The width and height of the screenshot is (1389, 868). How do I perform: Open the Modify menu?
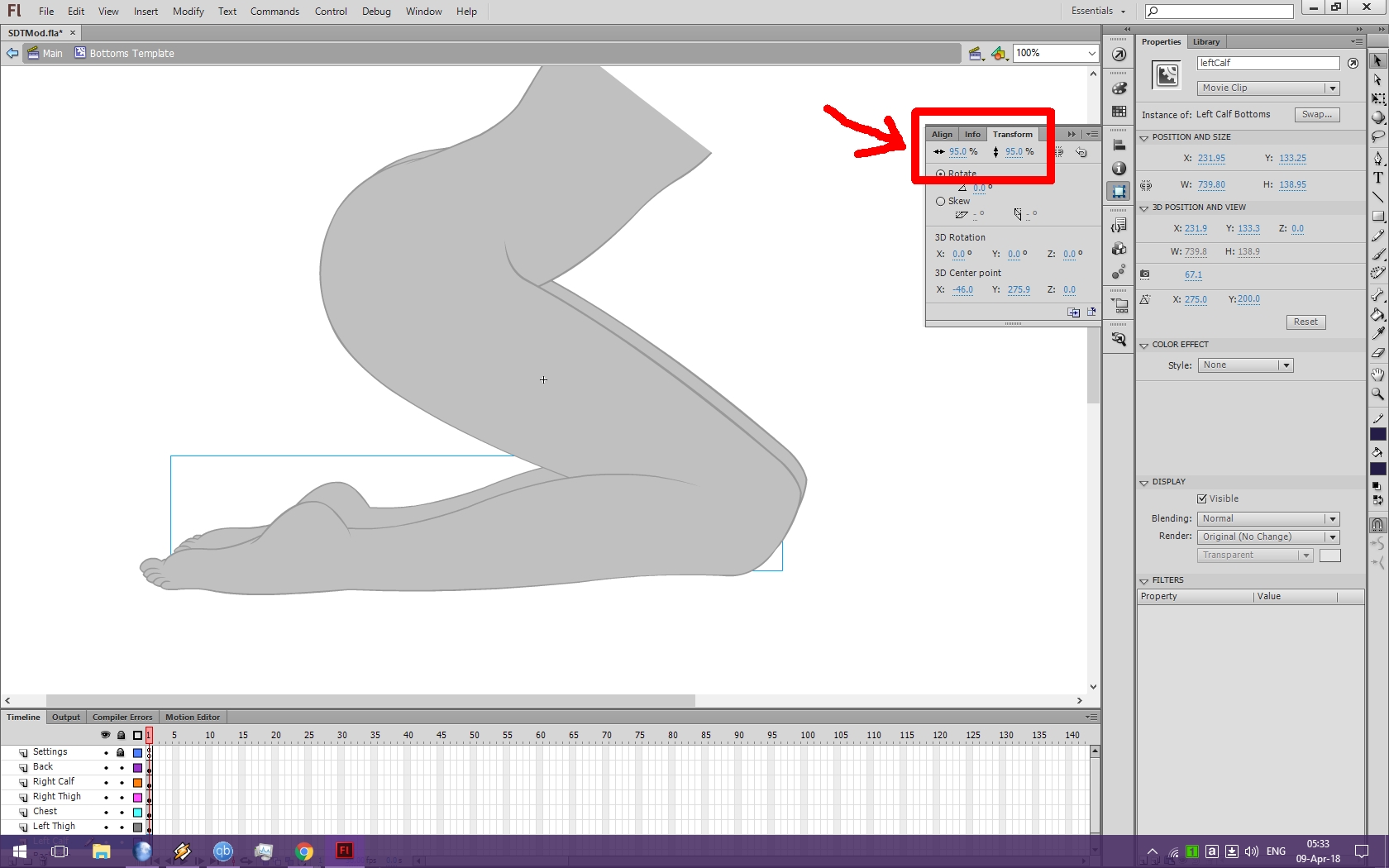(188, 12)
